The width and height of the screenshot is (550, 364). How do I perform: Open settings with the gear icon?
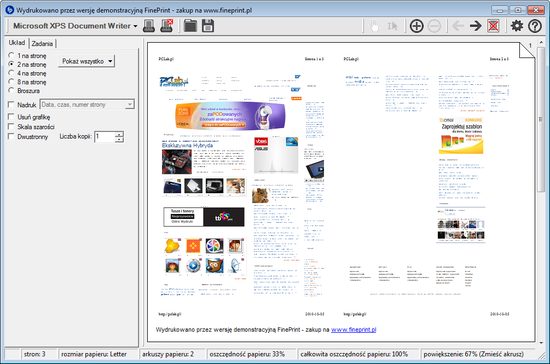click(517, 26)
